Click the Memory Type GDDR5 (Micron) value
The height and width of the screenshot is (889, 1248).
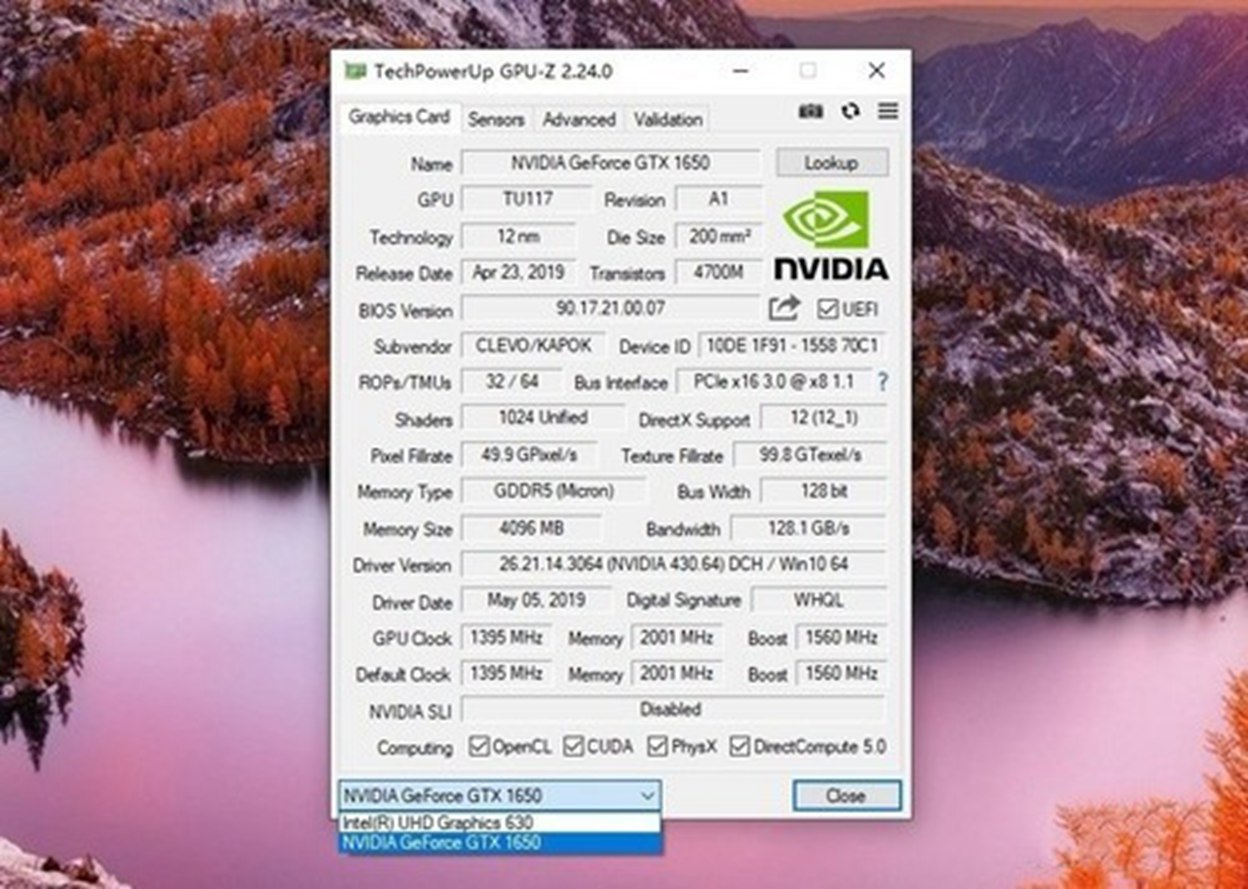[x=554, y=491]
